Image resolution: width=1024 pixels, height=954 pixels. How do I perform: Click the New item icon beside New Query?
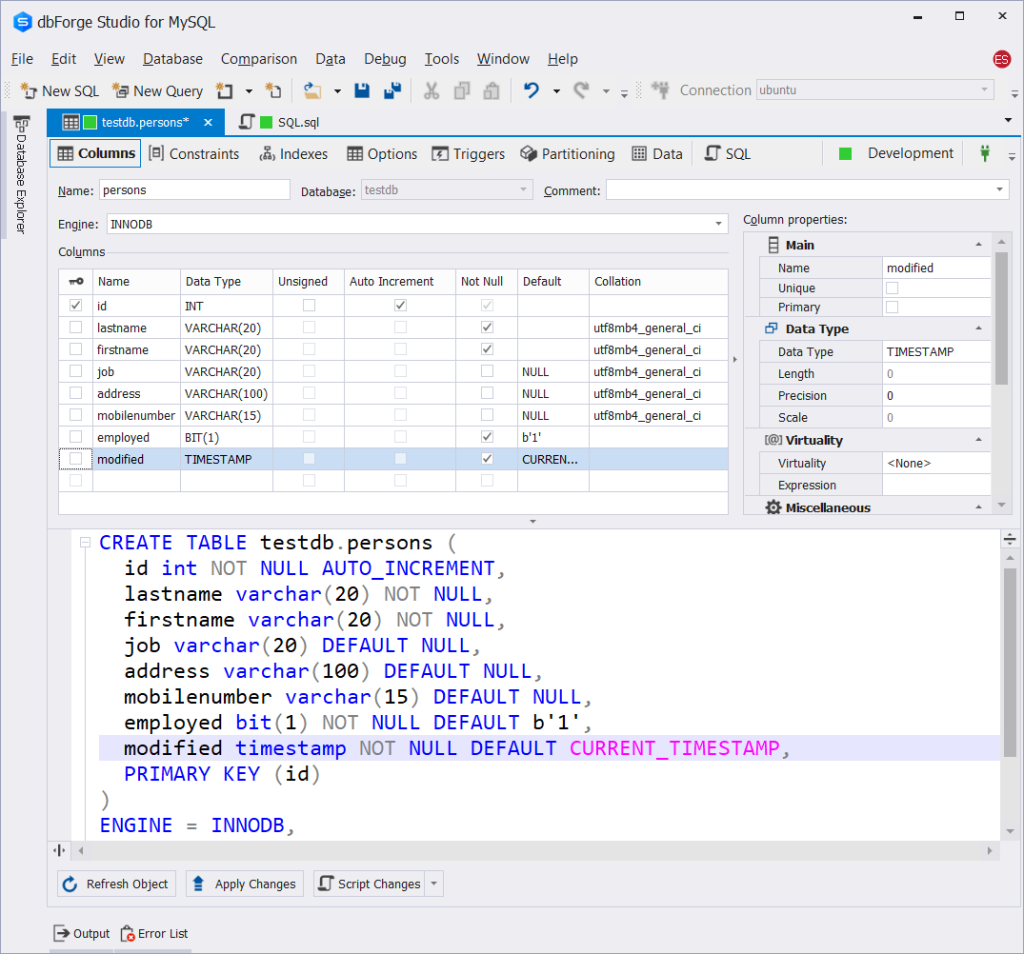(x=225, y=91)
